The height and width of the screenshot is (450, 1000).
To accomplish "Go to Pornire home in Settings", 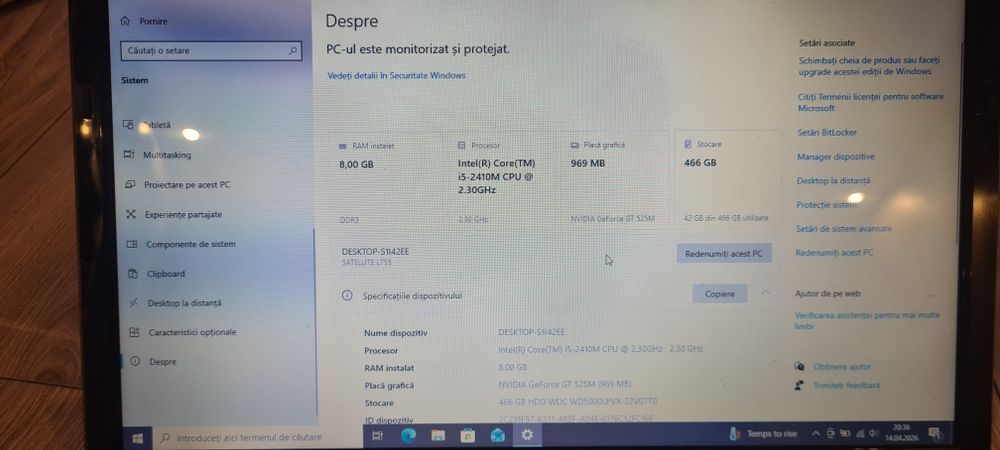I will [x=145, y=21].
